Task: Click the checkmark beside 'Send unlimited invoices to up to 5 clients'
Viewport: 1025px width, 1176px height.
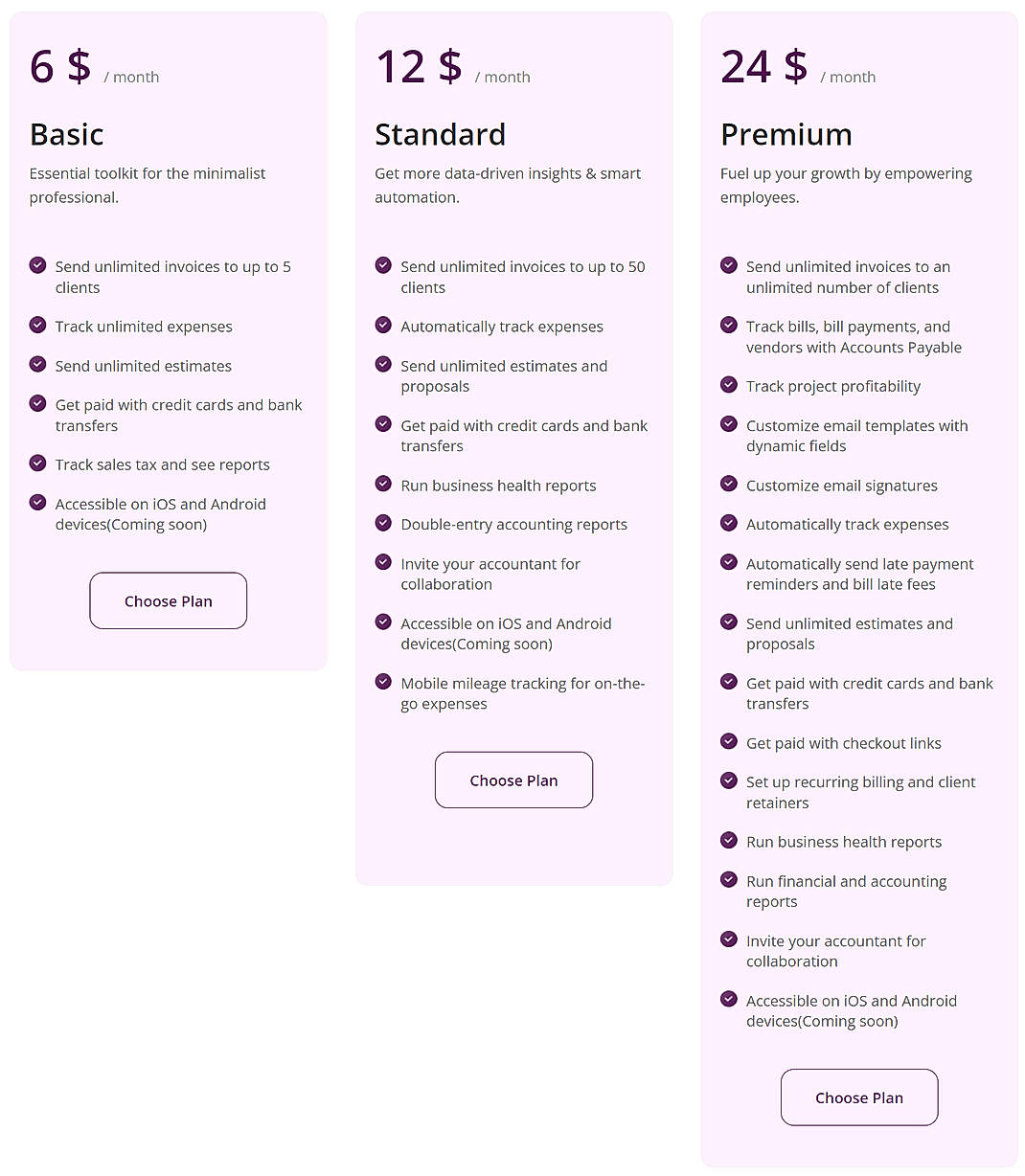Action: click(x=37, y=264)
